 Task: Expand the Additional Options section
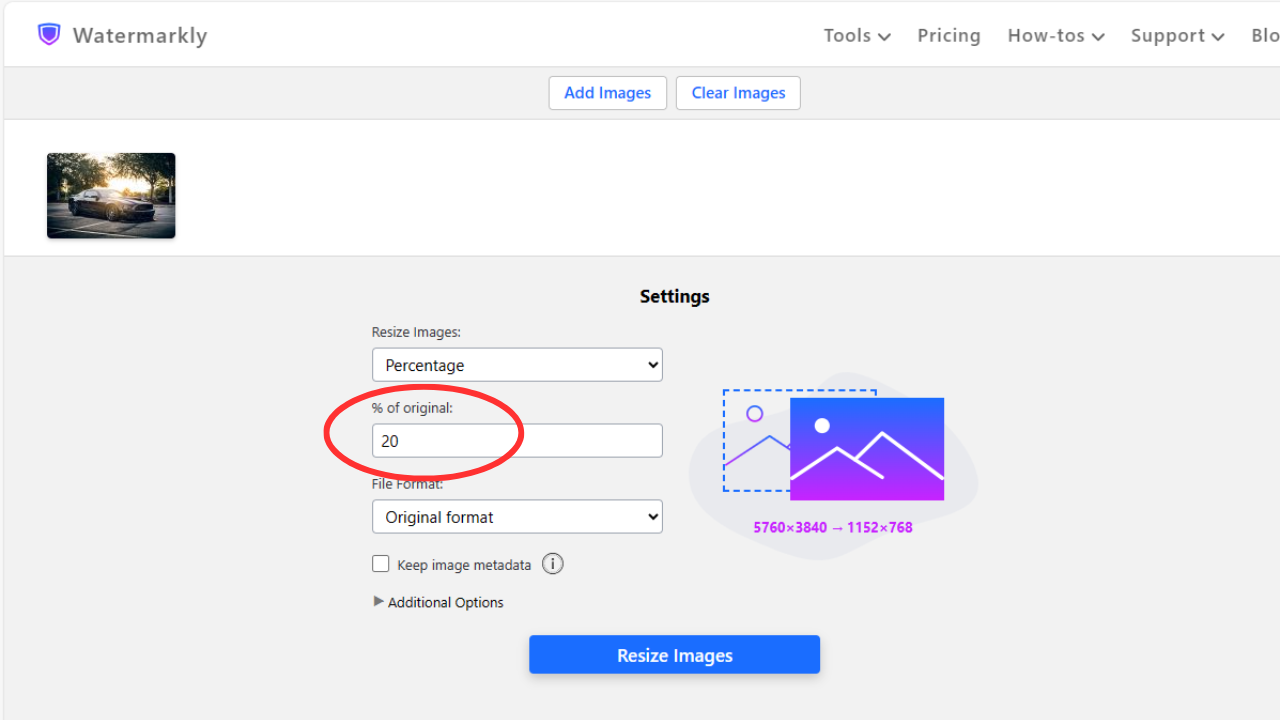click(438, 602)
